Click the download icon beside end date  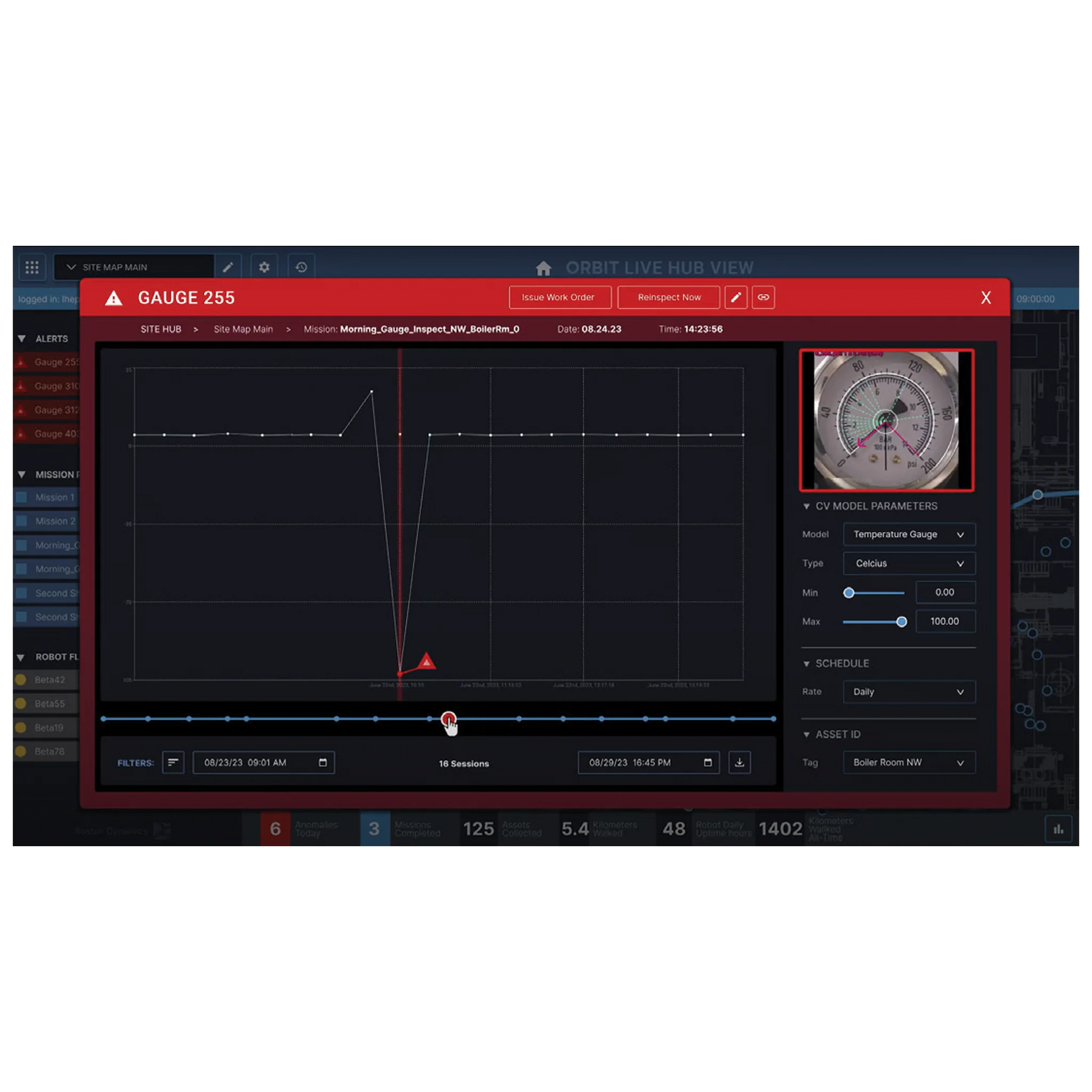point(739,763)
